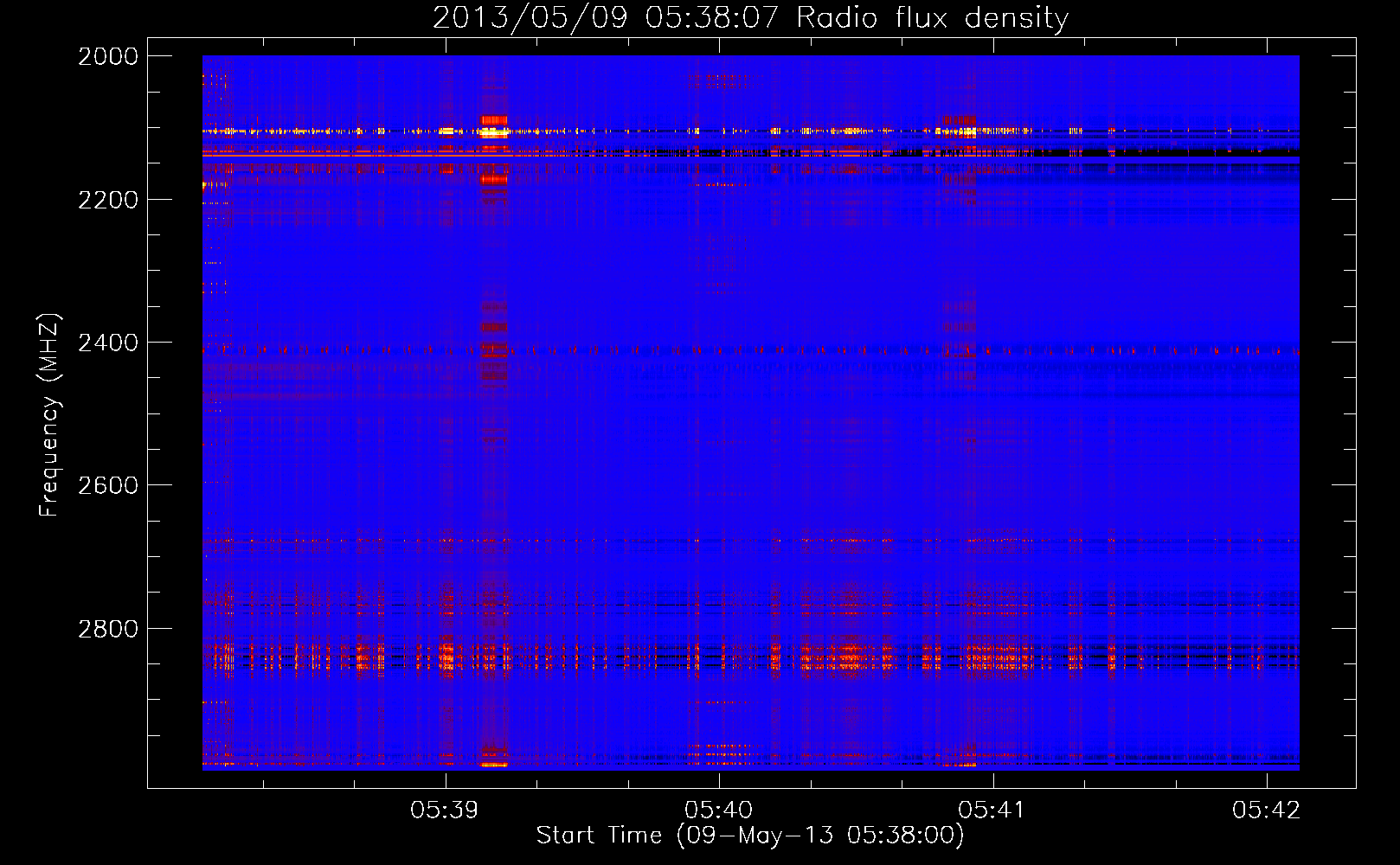Click the y-axis label "Frequency (MHZ)"
The height and width of the screenshot is (865, 1400).
(x=49, y=415)
